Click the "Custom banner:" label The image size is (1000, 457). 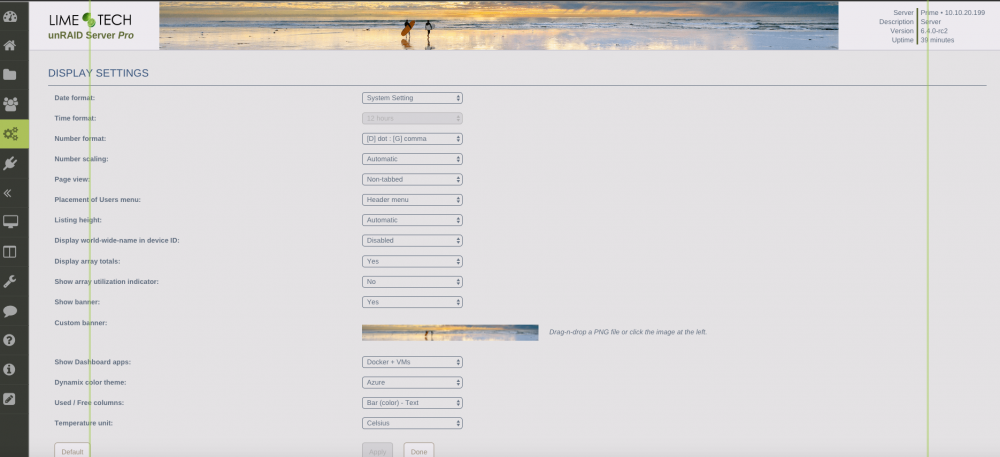click(80, 323)
